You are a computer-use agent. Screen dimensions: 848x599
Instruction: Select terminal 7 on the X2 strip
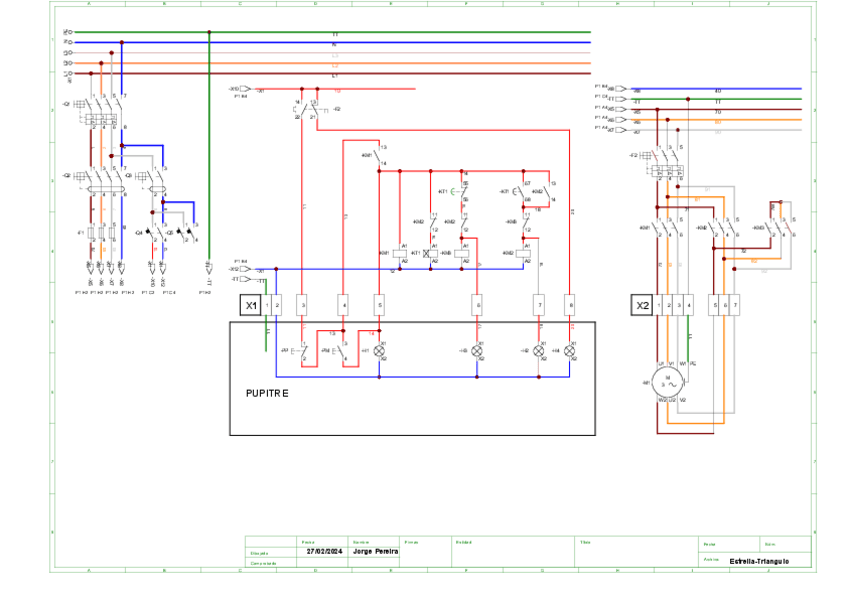pos(736,304)
